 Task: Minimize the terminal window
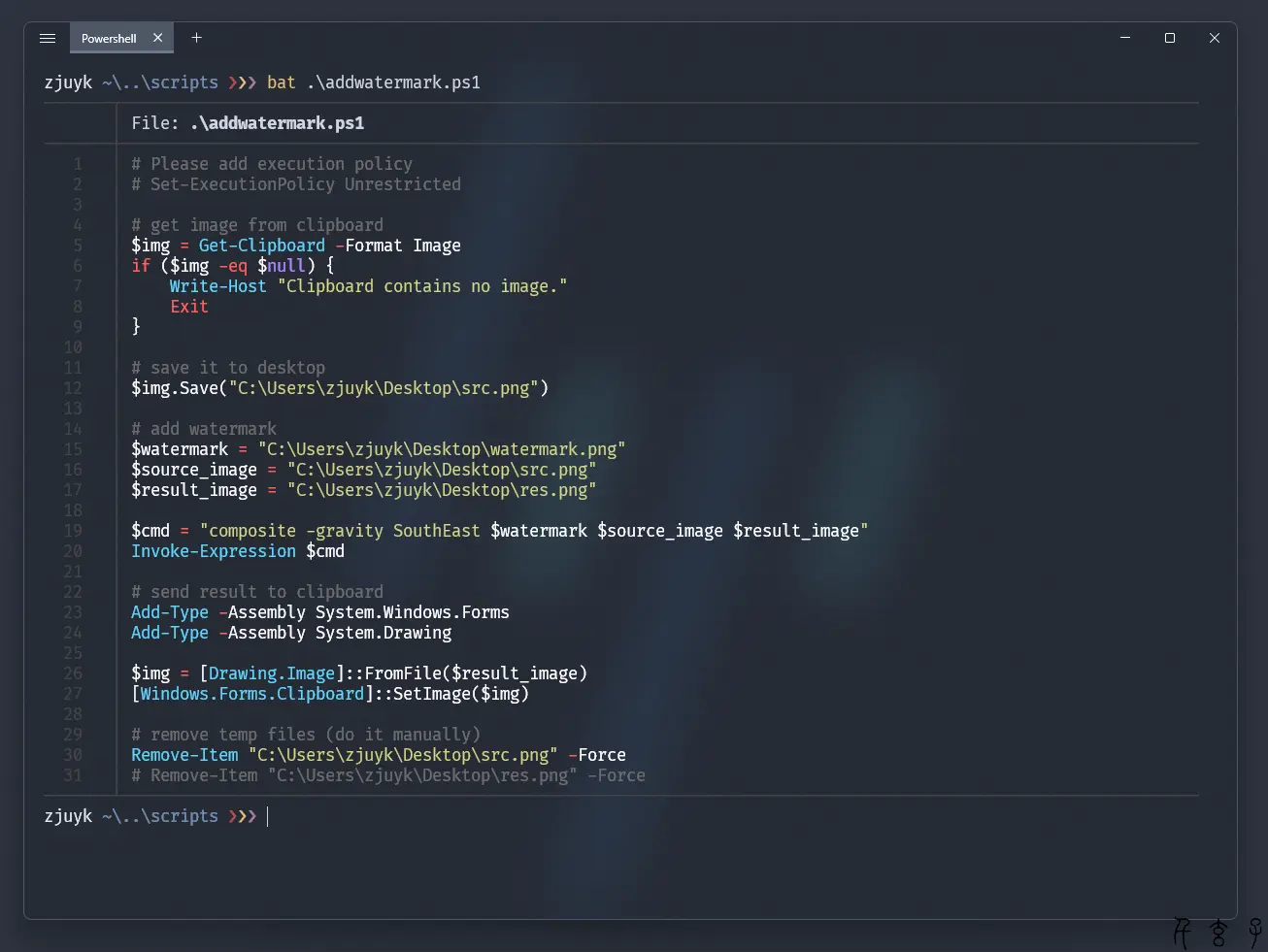click(x=1125, y=38)
